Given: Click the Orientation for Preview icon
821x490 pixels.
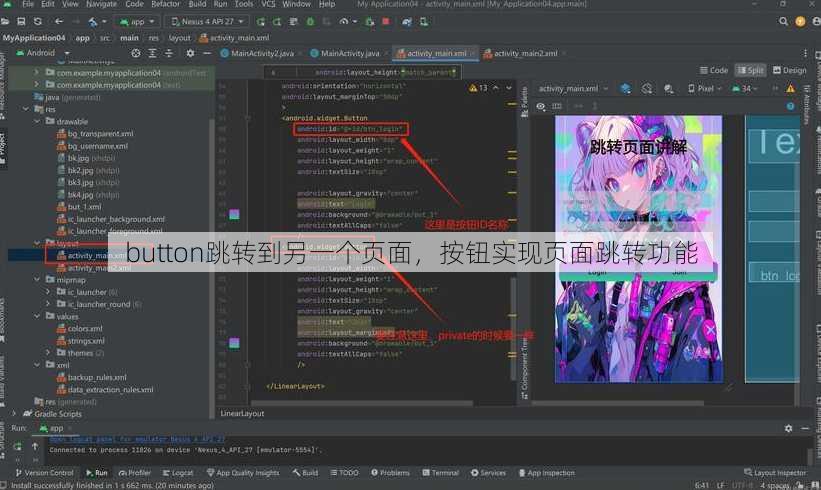Looking at the screenshot, I should point(647,88).
